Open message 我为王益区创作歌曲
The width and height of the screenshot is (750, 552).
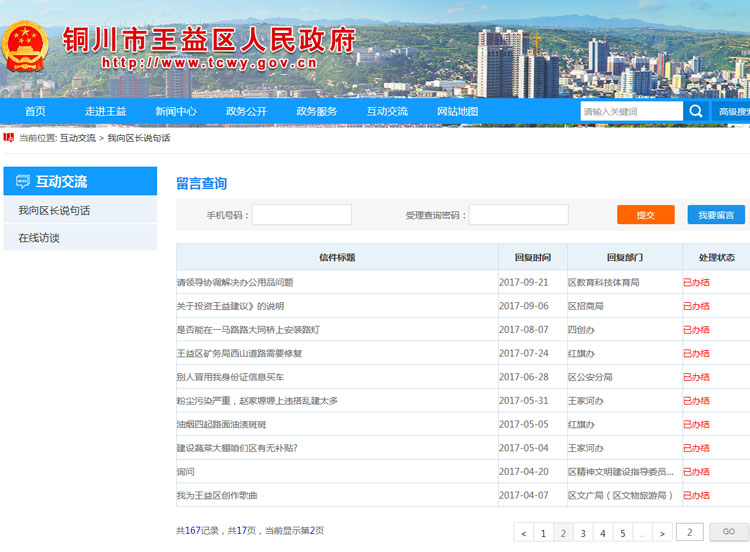[217, 495]
